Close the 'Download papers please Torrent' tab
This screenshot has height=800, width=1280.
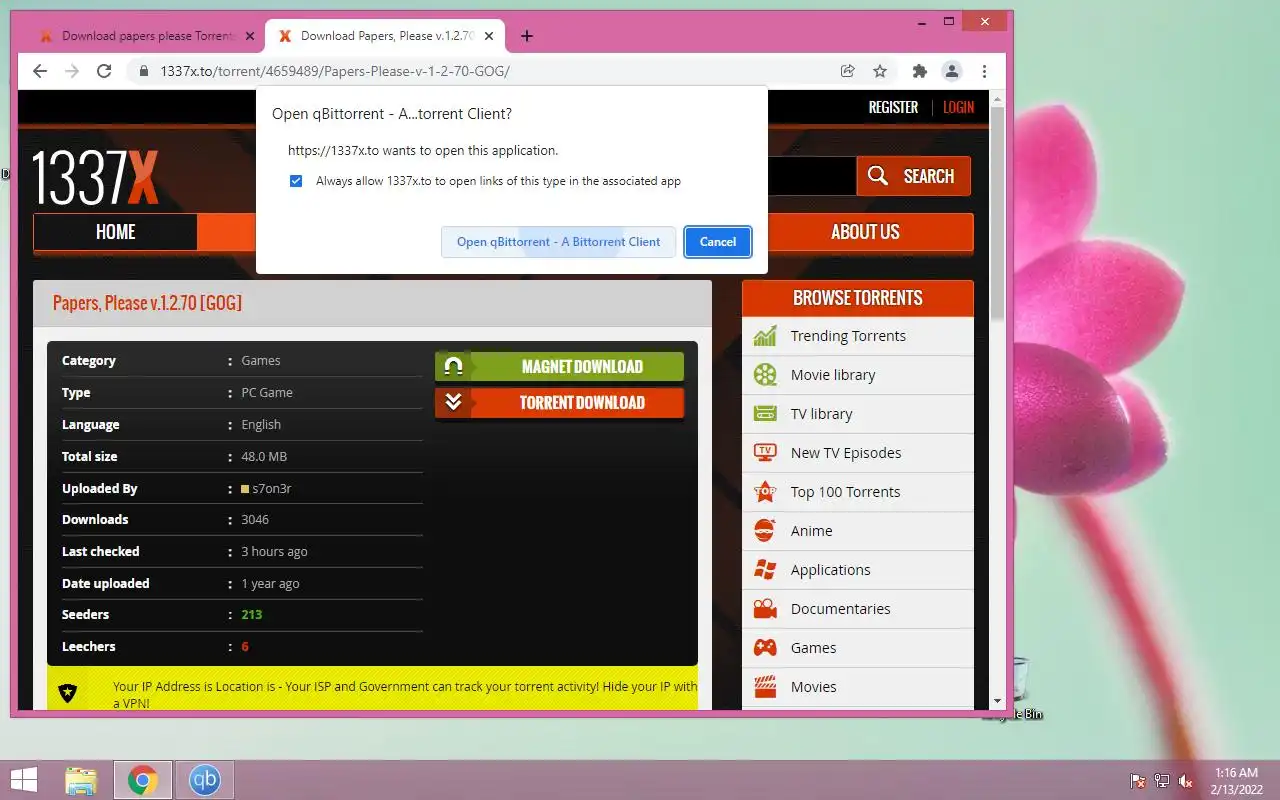[250, 36]
